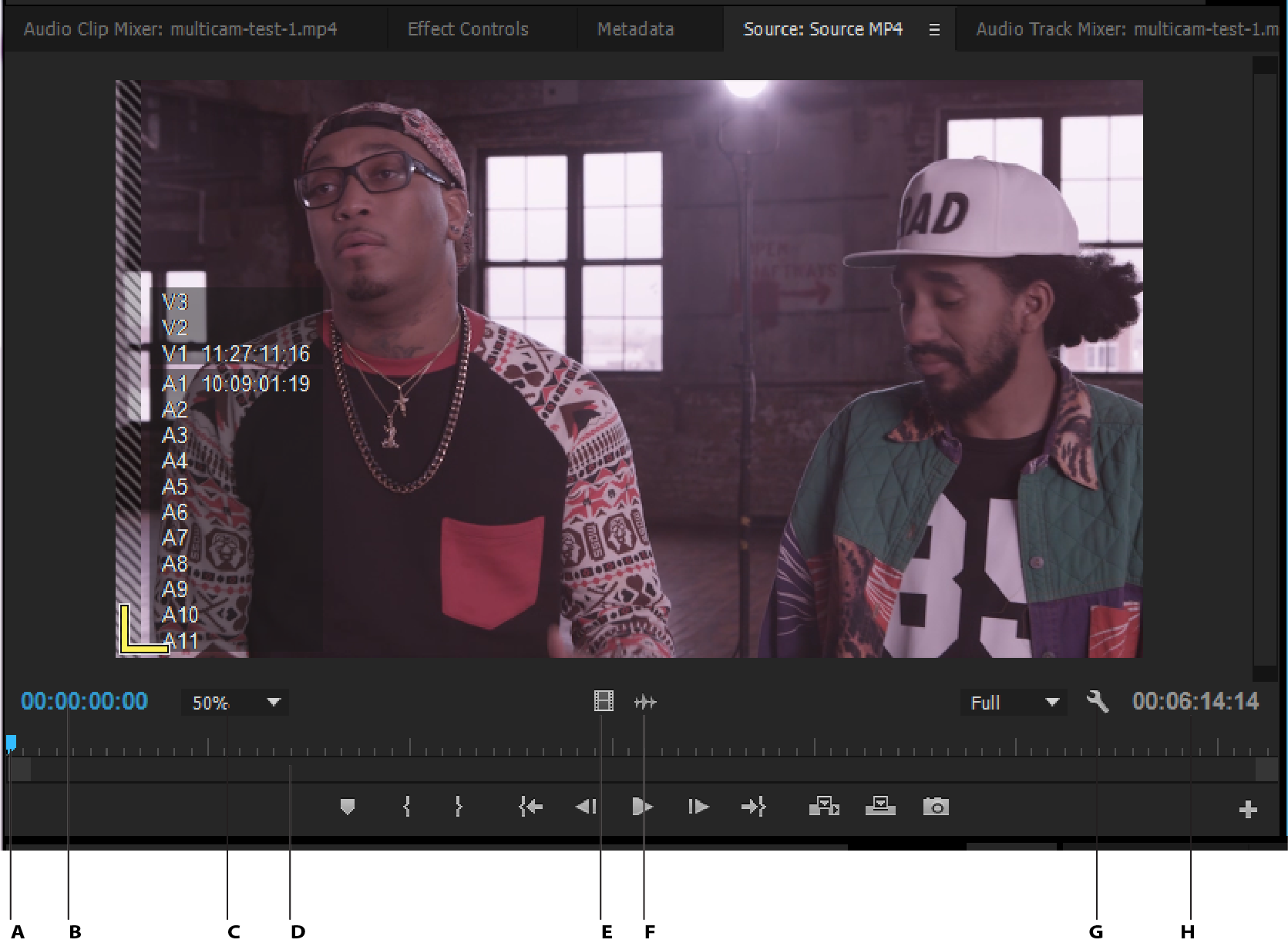1288x943 pixels.
Task: Open the 50% zoom level dropdown
Action: [x=235, y=703]
